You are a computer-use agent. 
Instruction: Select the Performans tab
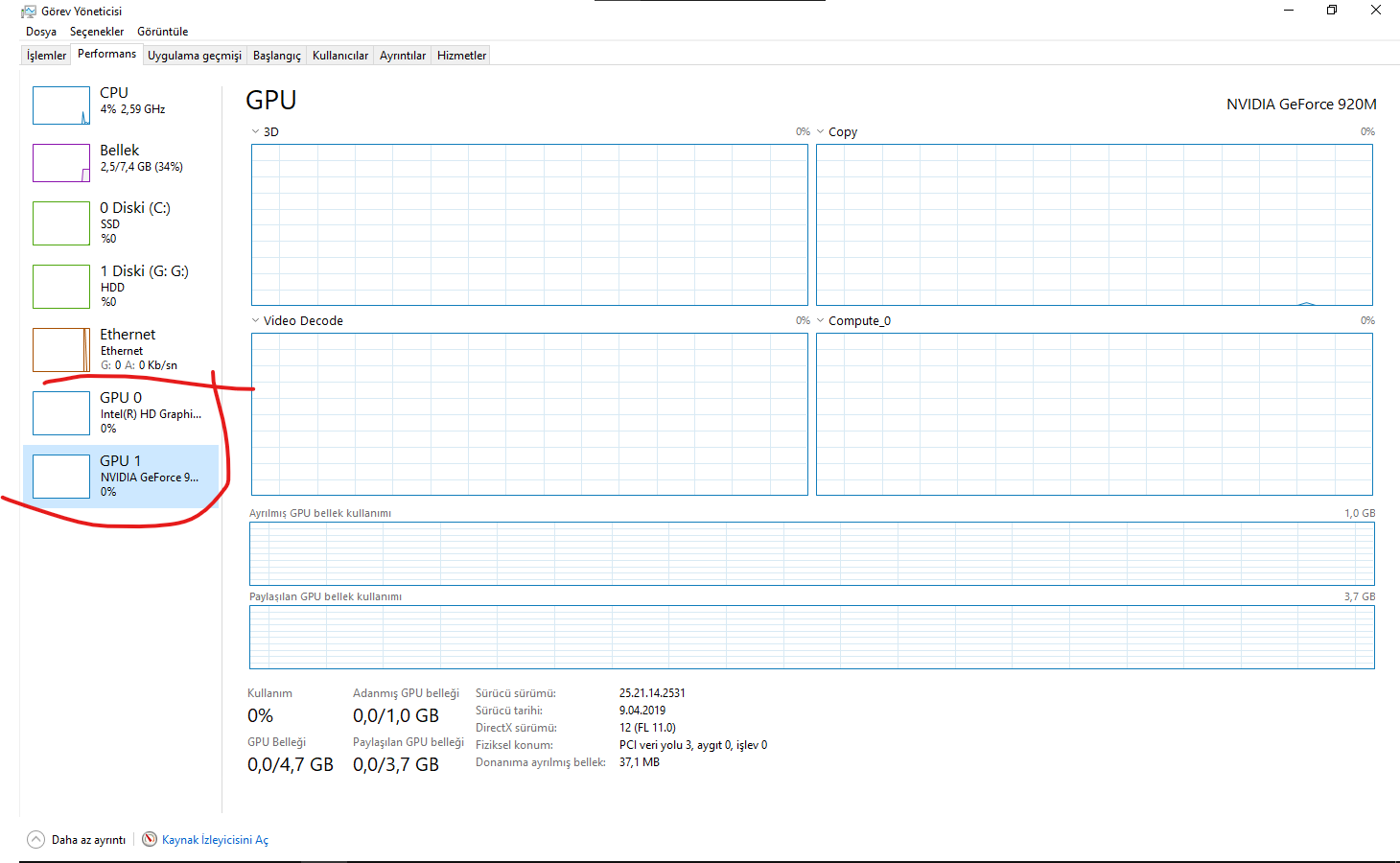[x=107, y=54]
